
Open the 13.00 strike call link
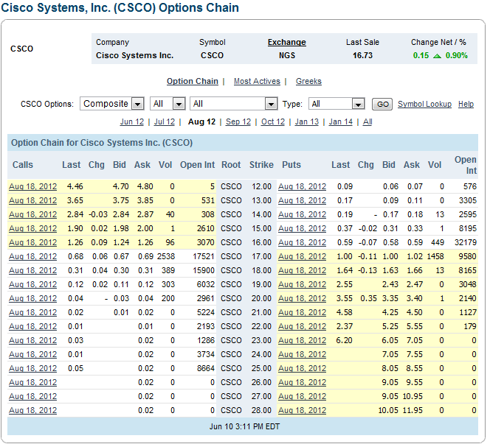click(33, 200)
